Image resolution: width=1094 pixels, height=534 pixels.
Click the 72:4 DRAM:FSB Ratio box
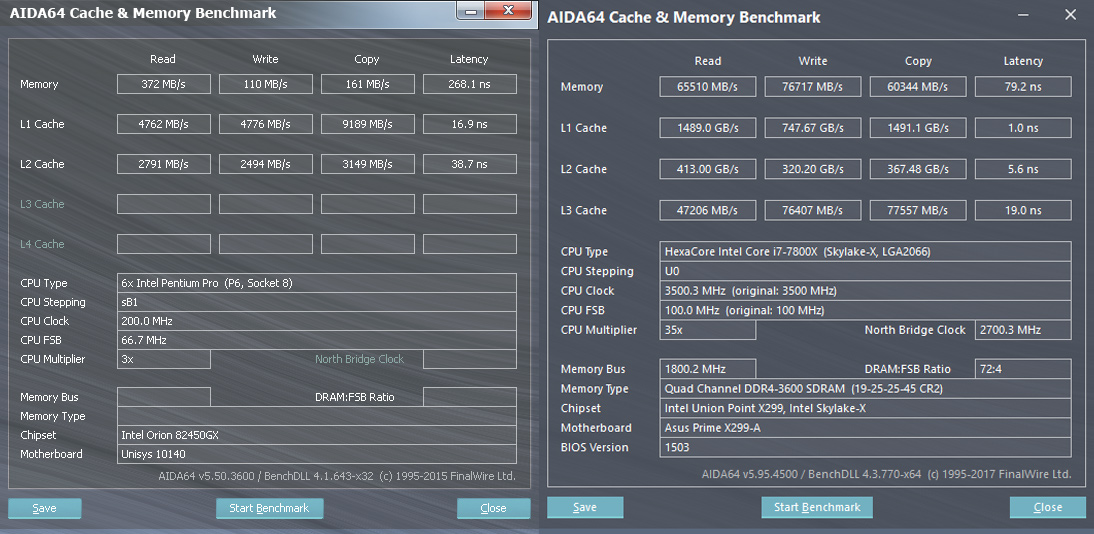tap(1022, 369)
